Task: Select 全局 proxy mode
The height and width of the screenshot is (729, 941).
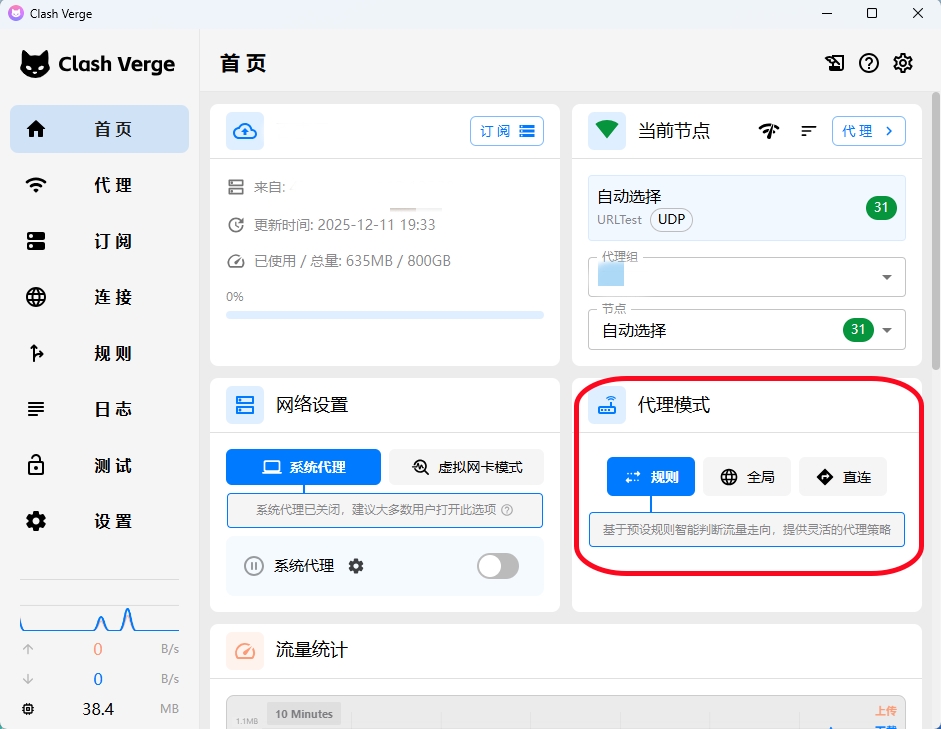Action: tap(747, 477)
